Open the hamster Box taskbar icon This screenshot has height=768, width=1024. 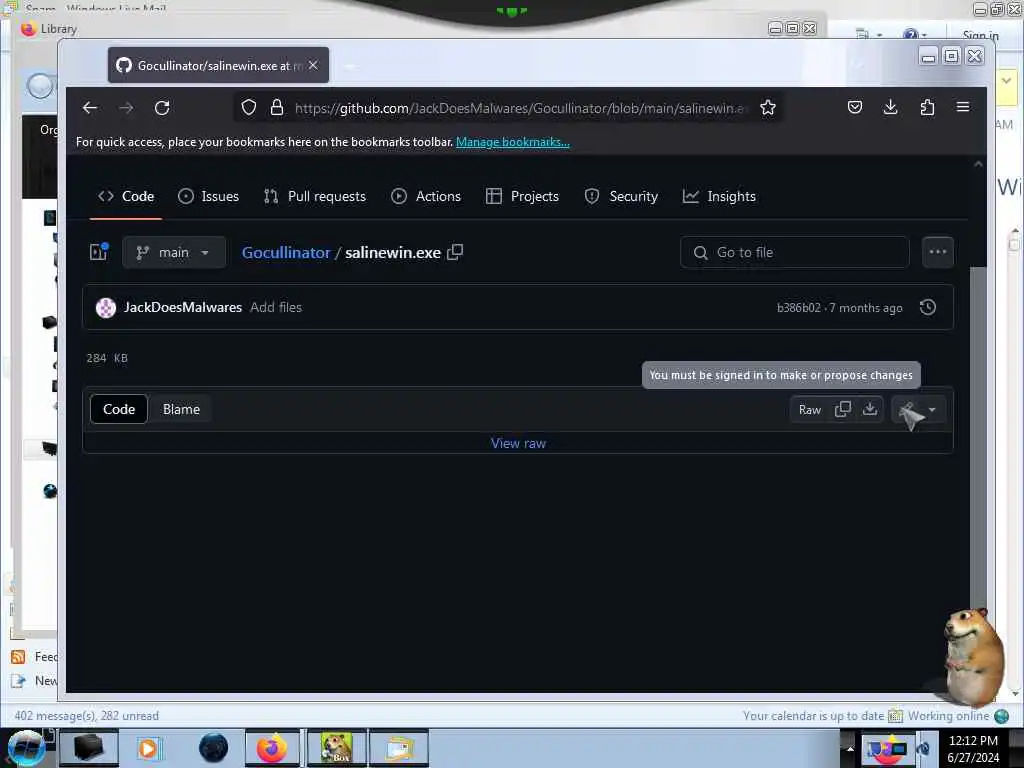coord(336,748)
